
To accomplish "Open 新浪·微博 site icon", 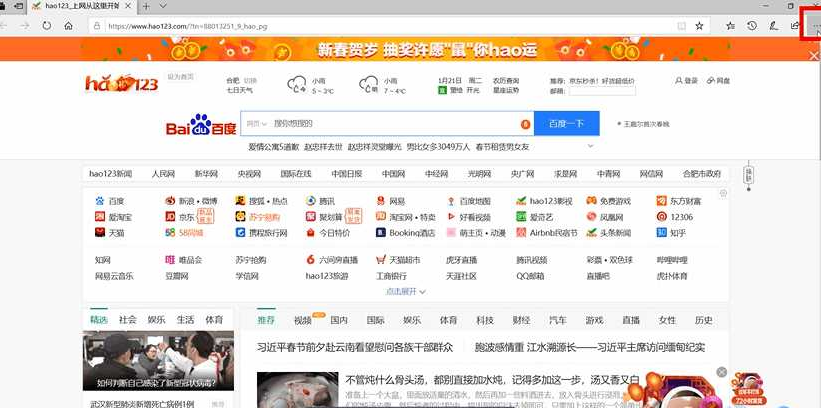I will click(x=170, y=201).
